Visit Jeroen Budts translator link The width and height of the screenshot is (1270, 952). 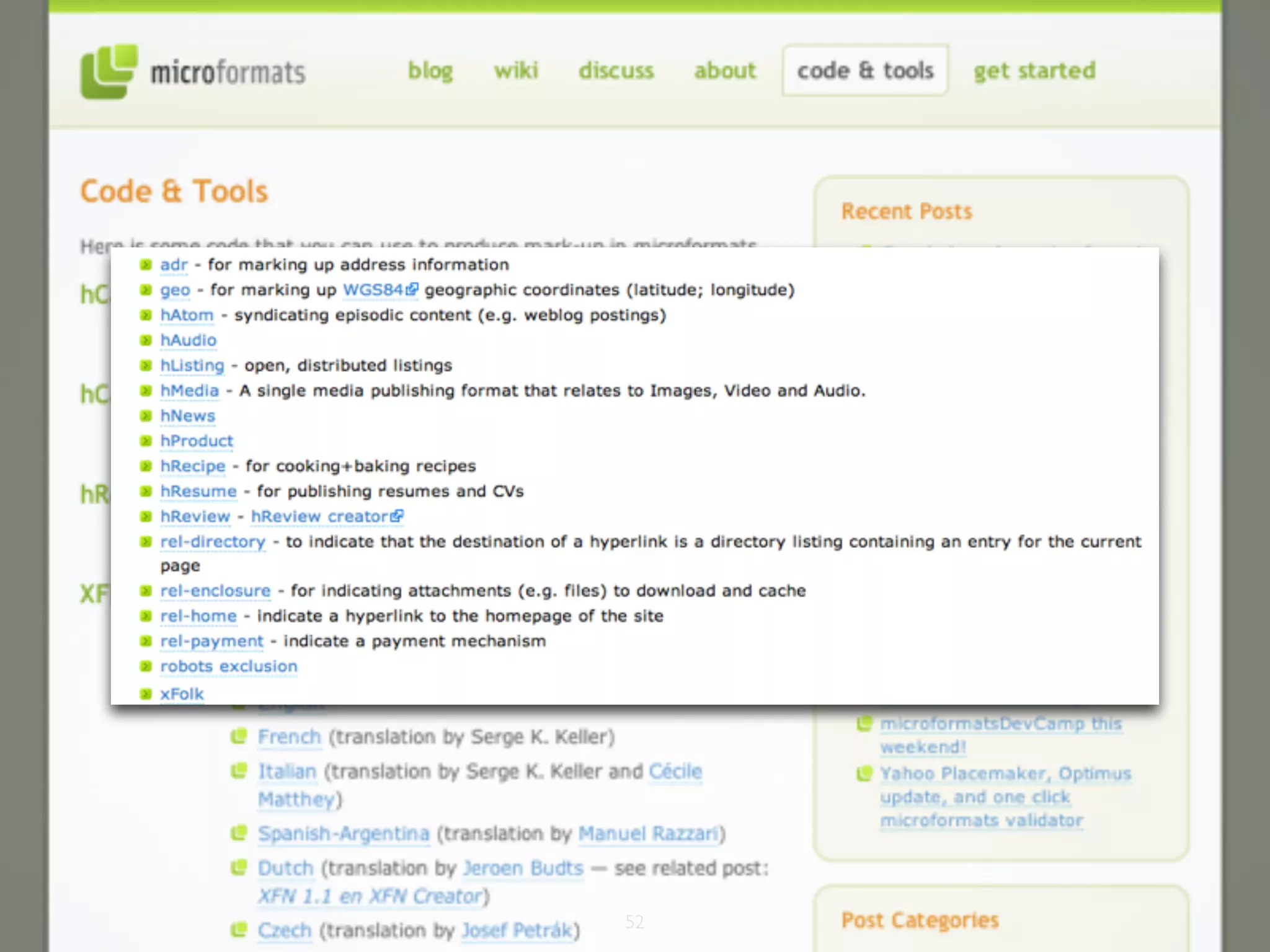point(523,868)
